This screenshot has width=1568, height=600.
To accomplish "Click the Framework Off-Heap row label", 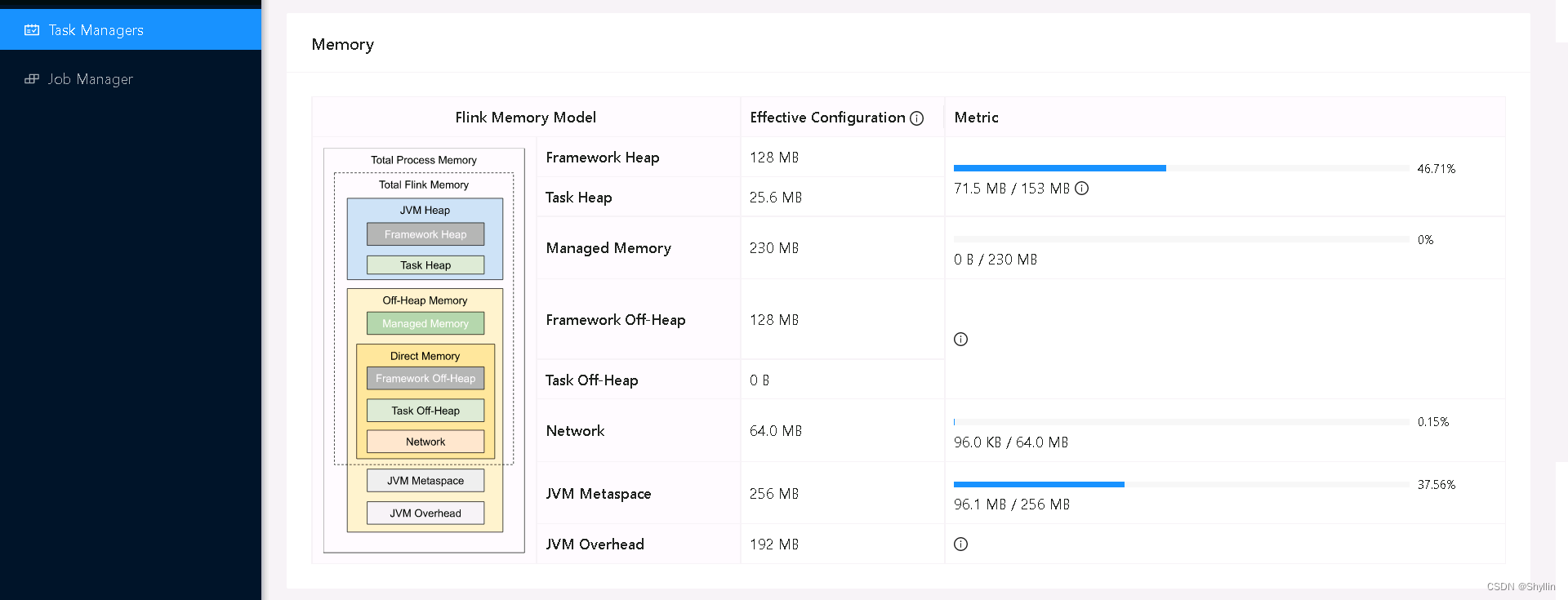I will point(616,320).
